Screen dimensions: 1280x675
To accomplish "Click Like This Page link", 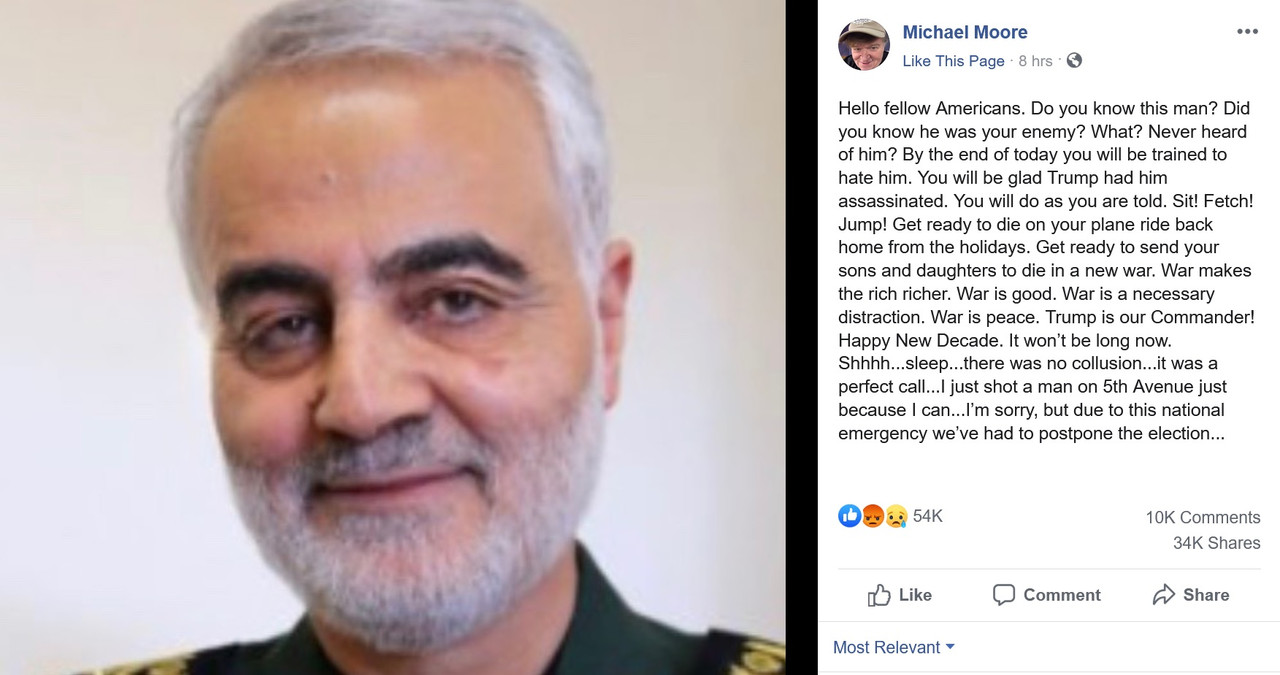I will tap(953, 61).
